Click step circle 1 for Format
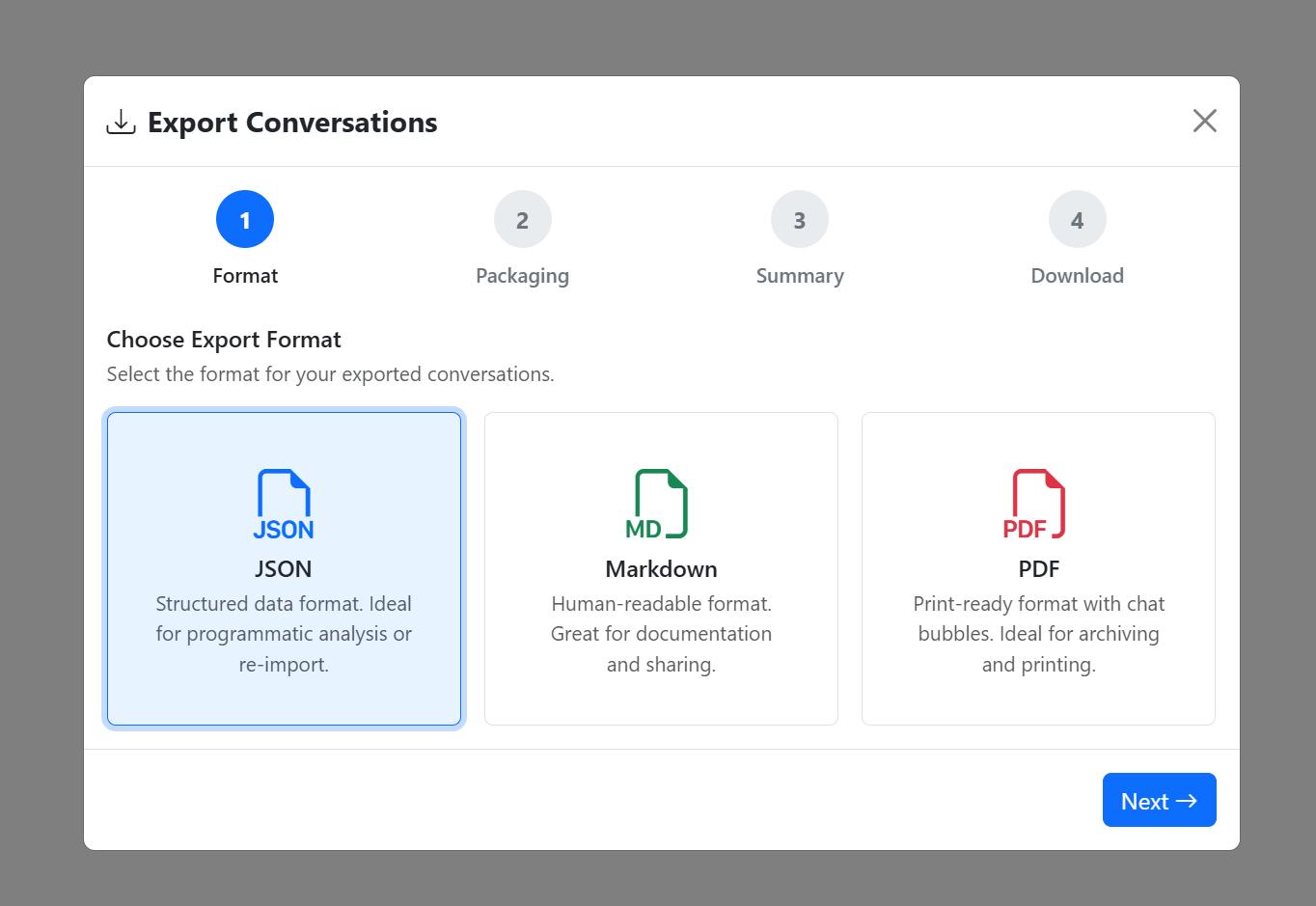 click(x=244, y=219)
